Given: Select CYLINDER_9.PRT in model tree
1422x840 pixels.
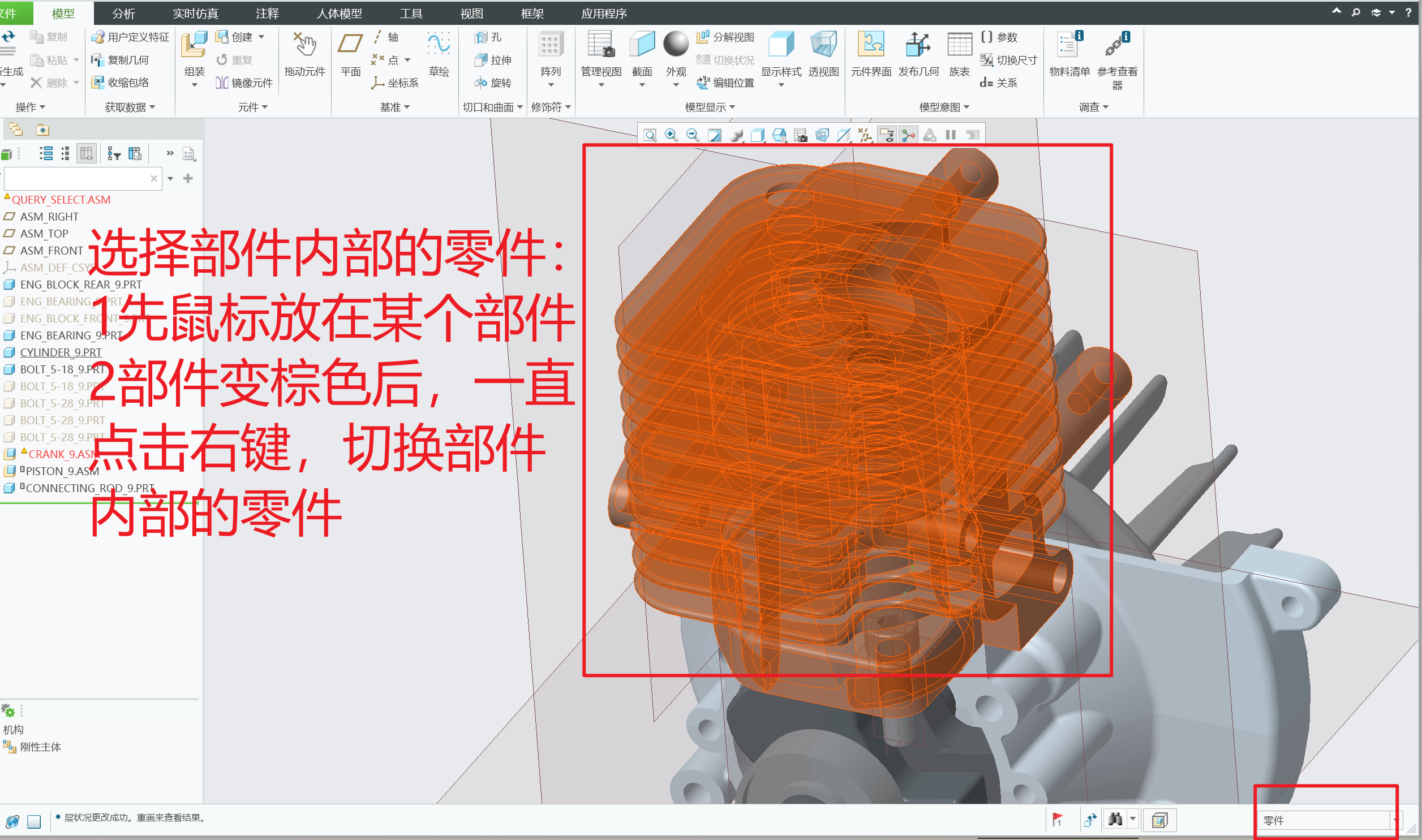Looking at the screenshot, I should (x=61, y=352).
